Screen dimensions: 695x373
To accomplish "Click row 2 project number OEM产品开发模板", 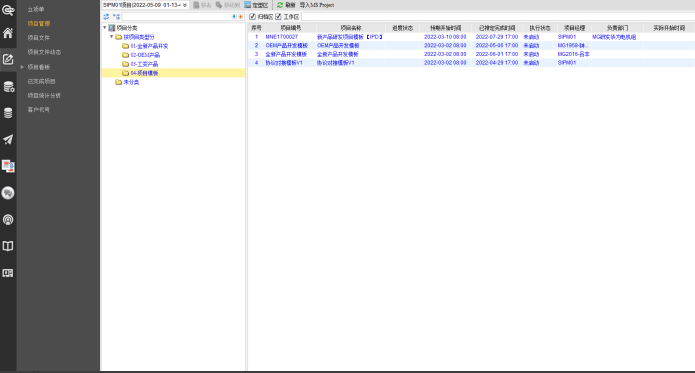I will [x=286, y=46].
